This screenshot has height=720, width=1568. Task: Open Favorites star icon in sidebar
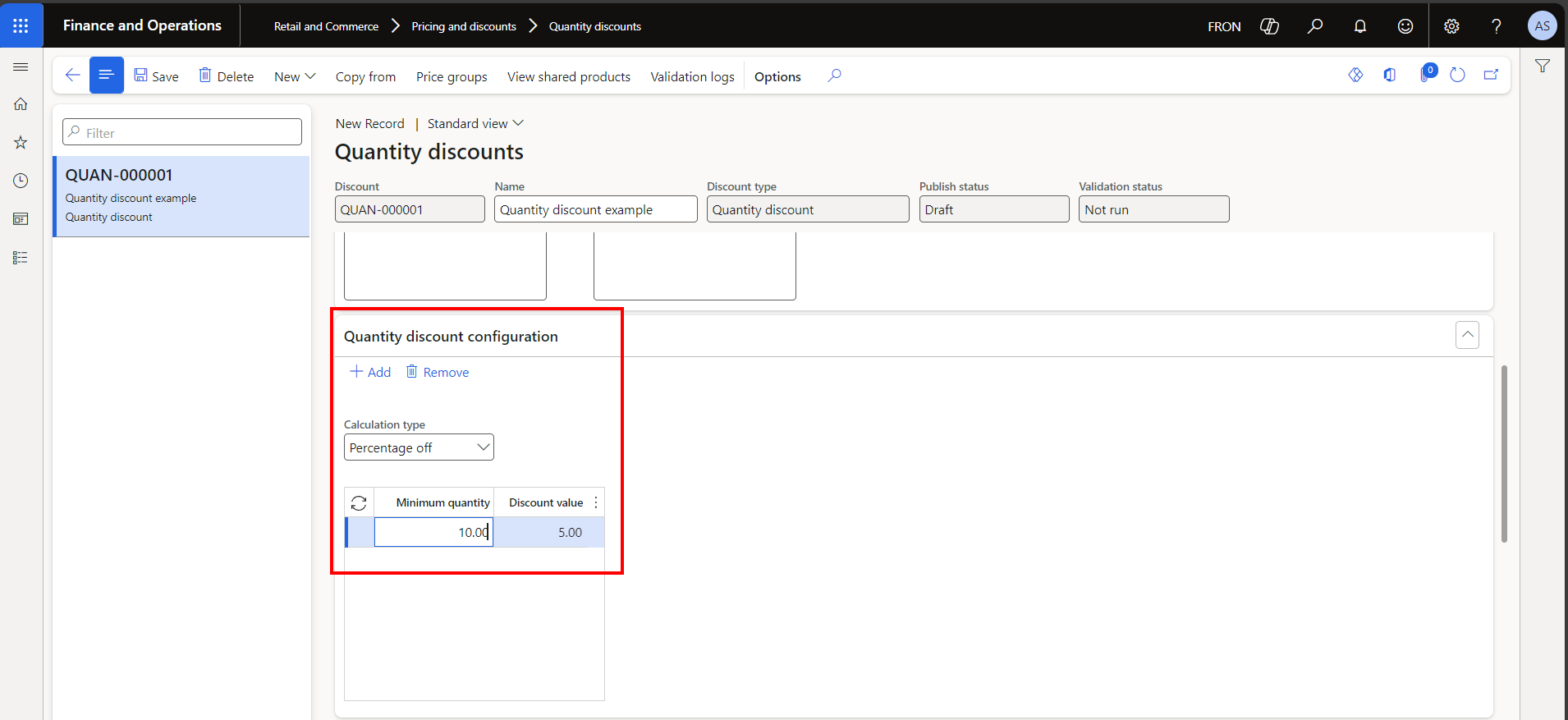coord(21,143)
